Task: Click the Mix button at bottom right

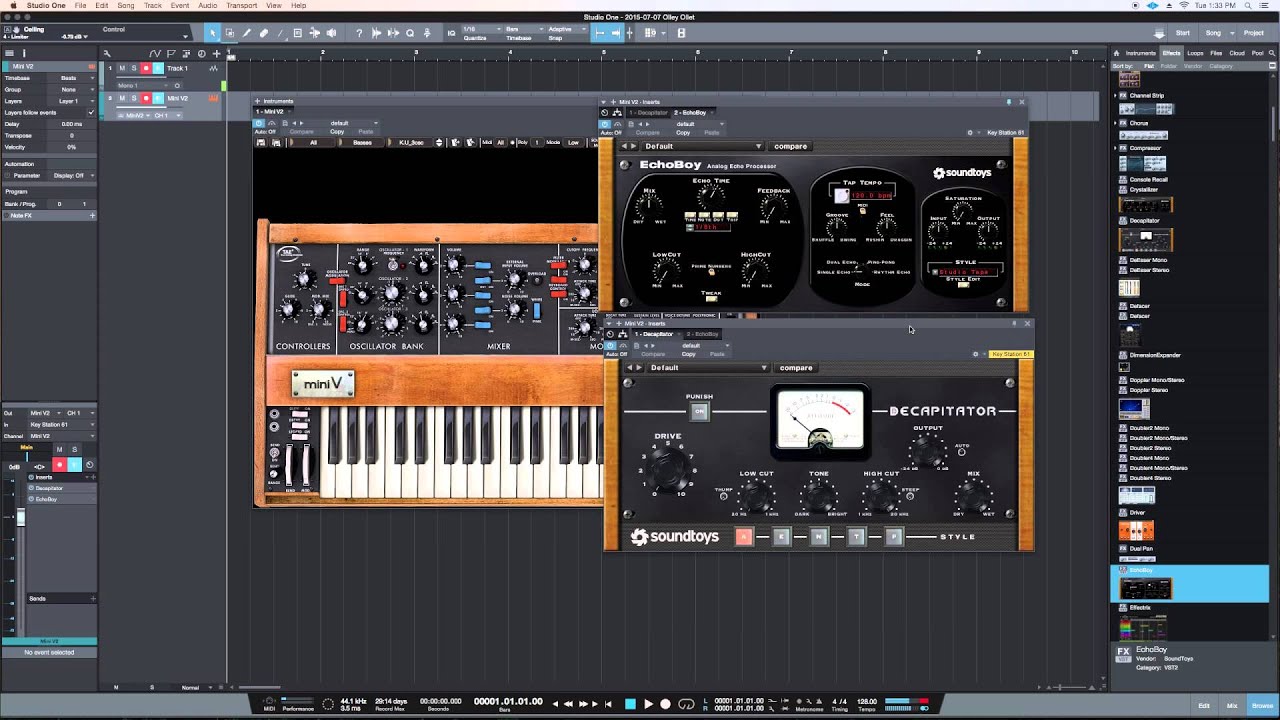Action: (1232, 706)
